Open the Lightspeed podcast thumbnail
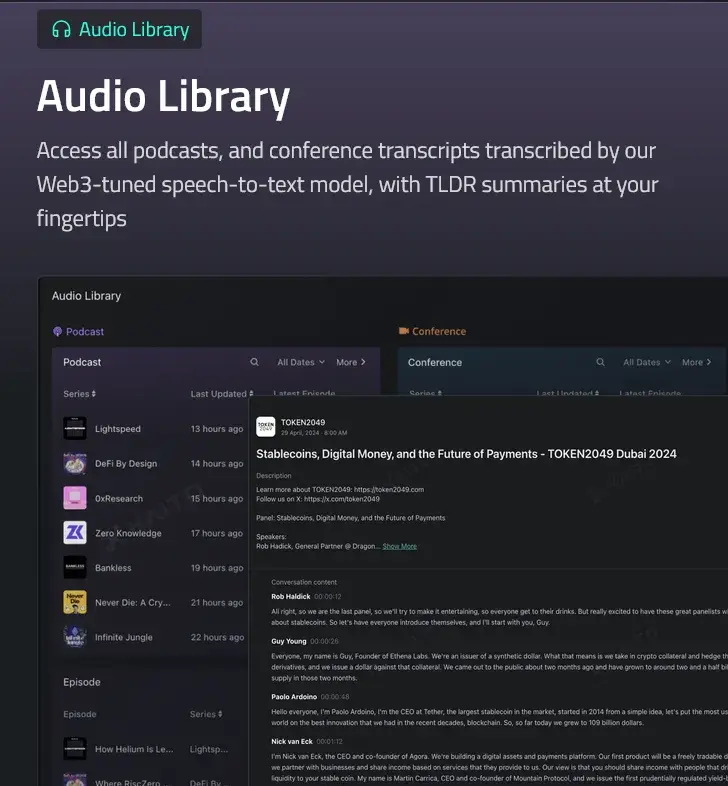Screen dimensions: 728x786 (75, 429)
